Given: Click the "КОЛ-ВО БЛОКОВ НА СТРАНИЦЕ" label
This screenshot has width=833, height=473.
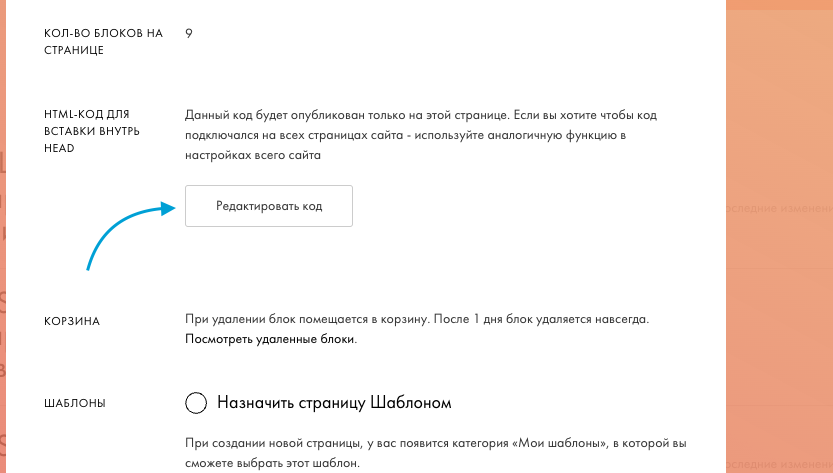Looking at the screenshot, I should coord(103,41).
